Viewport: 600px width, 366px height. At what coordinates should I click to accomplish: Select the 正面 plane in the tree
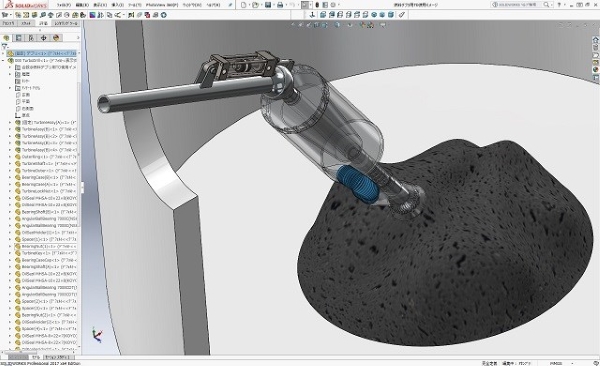tap(23, 95)
